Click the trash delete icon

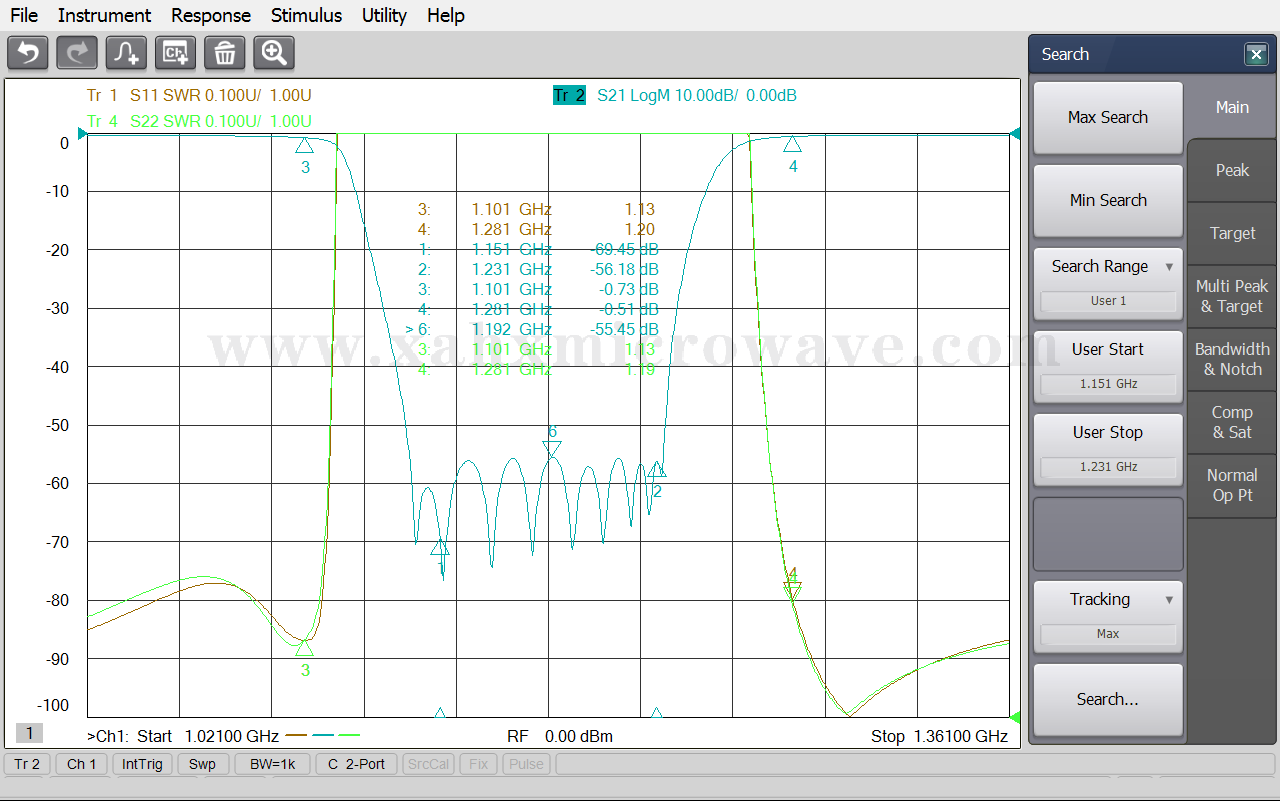224,53
